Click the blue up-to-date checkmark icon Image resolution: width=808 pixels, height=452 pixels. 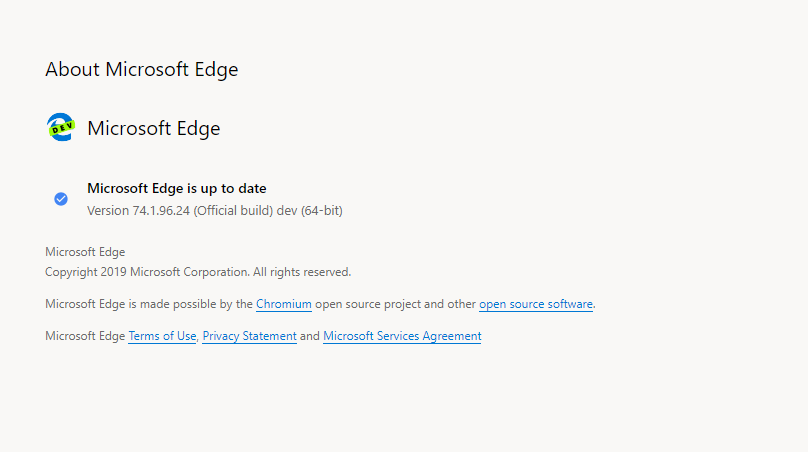(61, 199)
